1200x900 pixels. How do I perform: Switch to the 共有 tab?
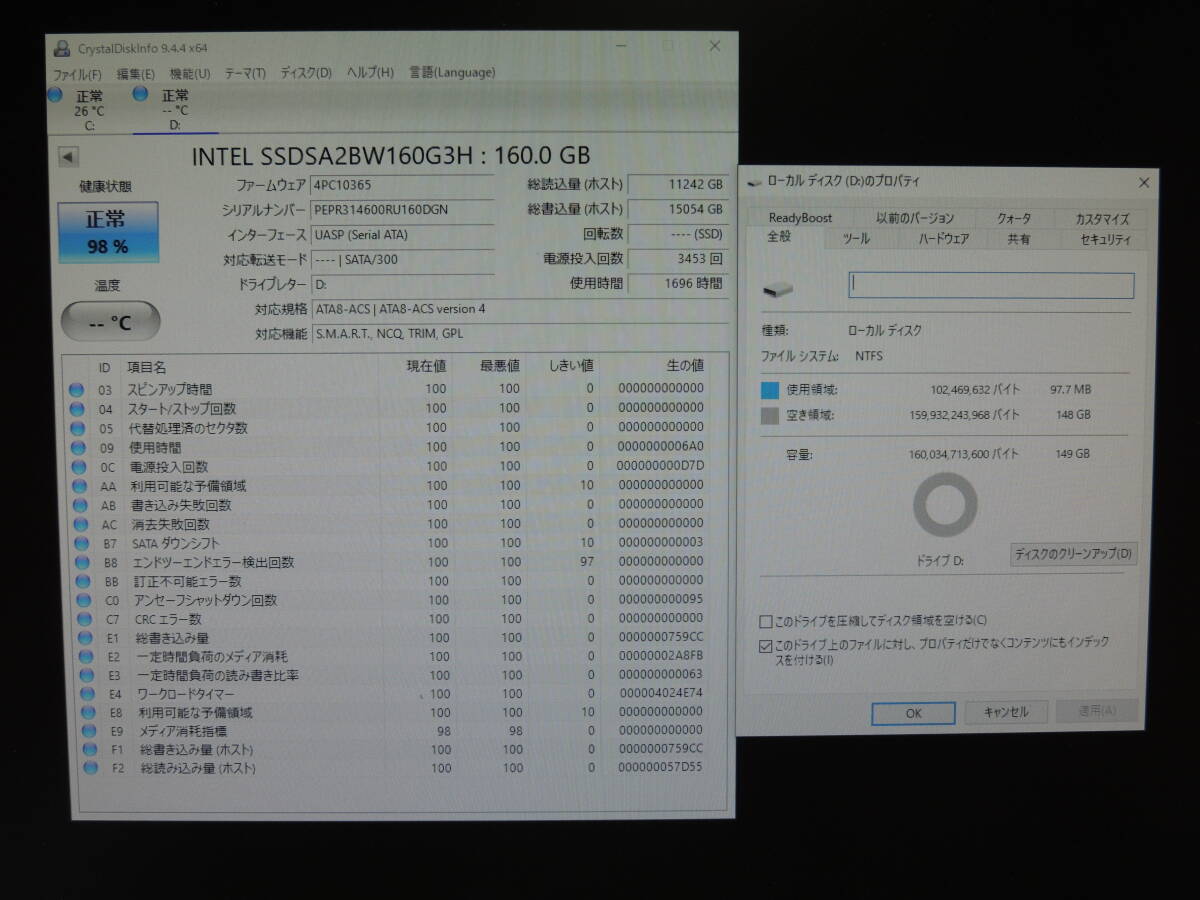[x=1019, y=239]
